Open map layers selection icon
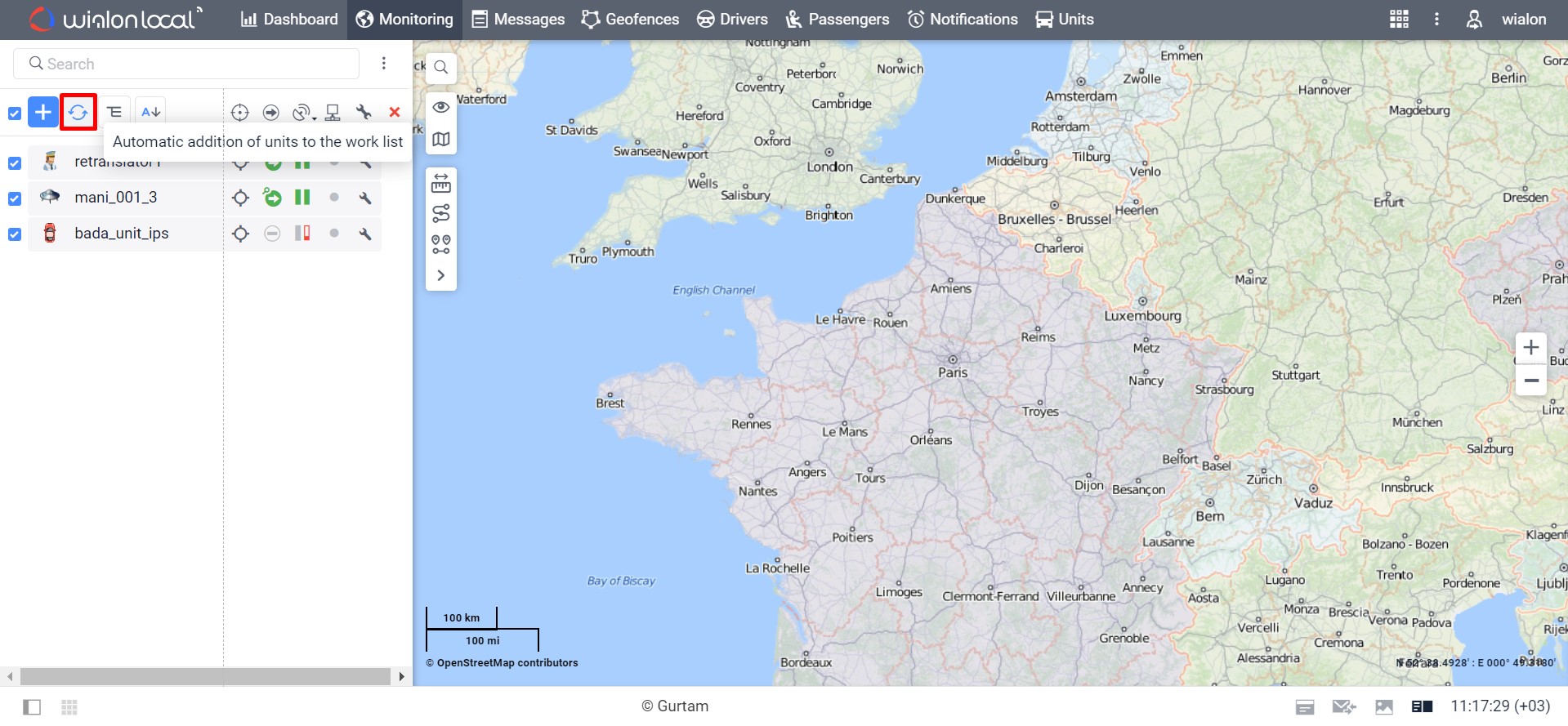 tap(441, 140)
